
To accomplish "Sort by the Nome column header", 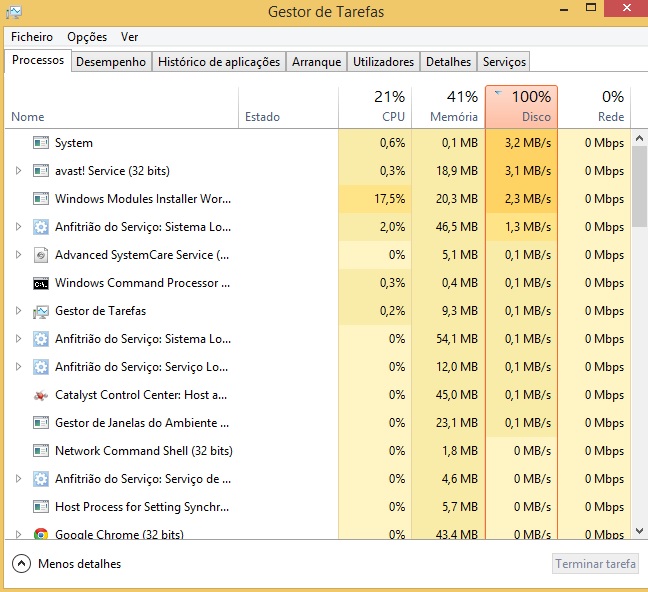I will (122, 107).
